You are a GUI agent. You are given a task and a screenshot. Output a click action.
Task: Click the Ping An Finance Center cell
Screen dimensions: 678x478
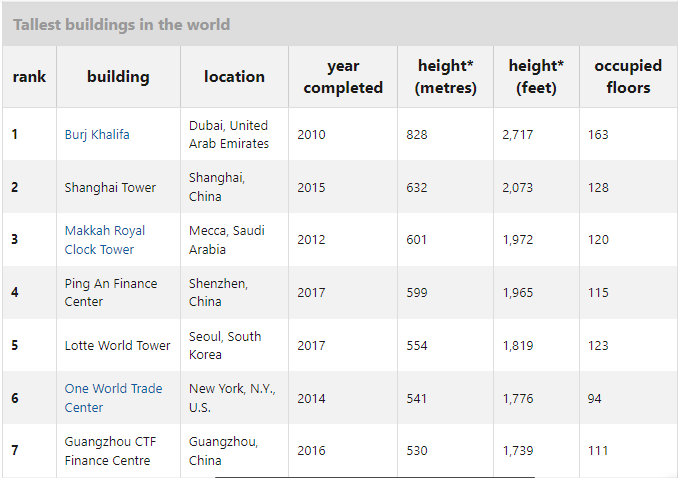click(111, 292)
